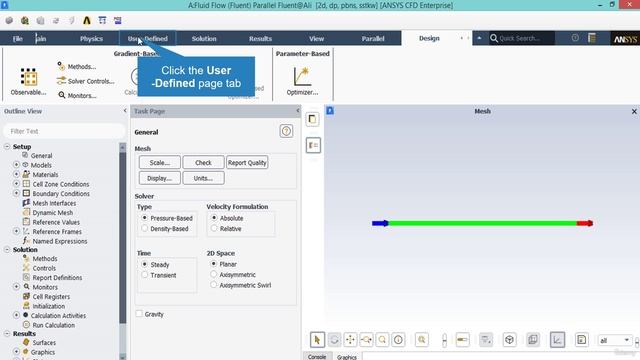Click the second vertical window layout icon

click(313, 145)
